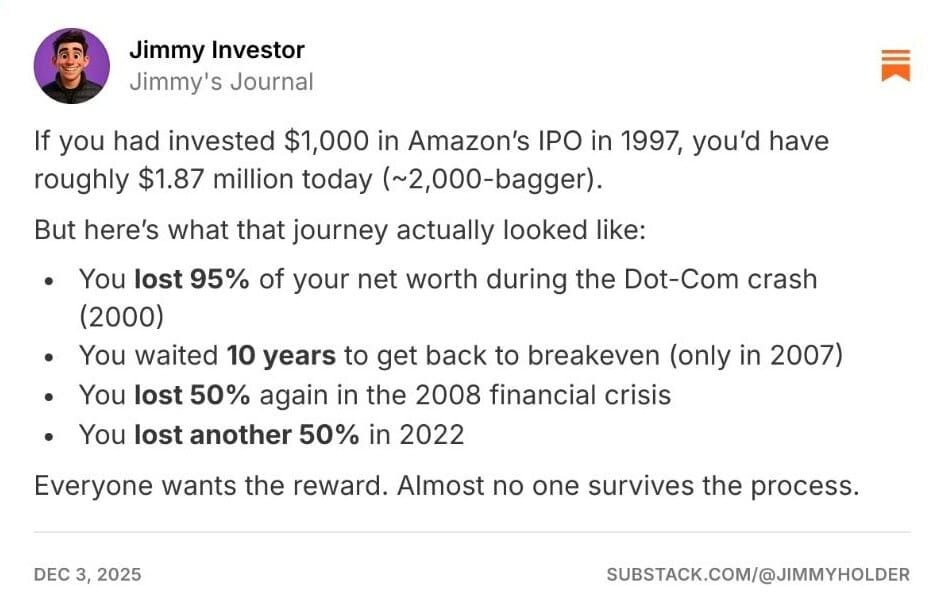Screen dimensions: 930x600
Task: Select the Amazon's IPO opening paragraph
Action: pos(431,160)
